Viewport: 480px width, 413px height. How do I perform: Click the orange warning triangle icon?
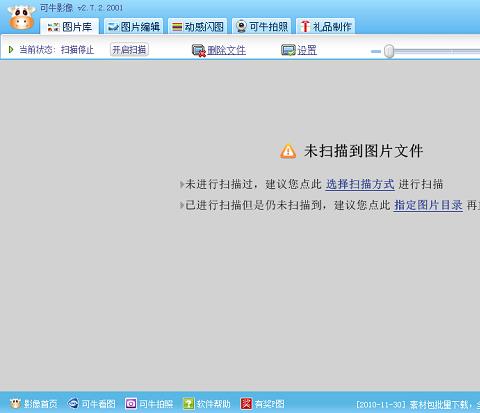click(288, 151)
